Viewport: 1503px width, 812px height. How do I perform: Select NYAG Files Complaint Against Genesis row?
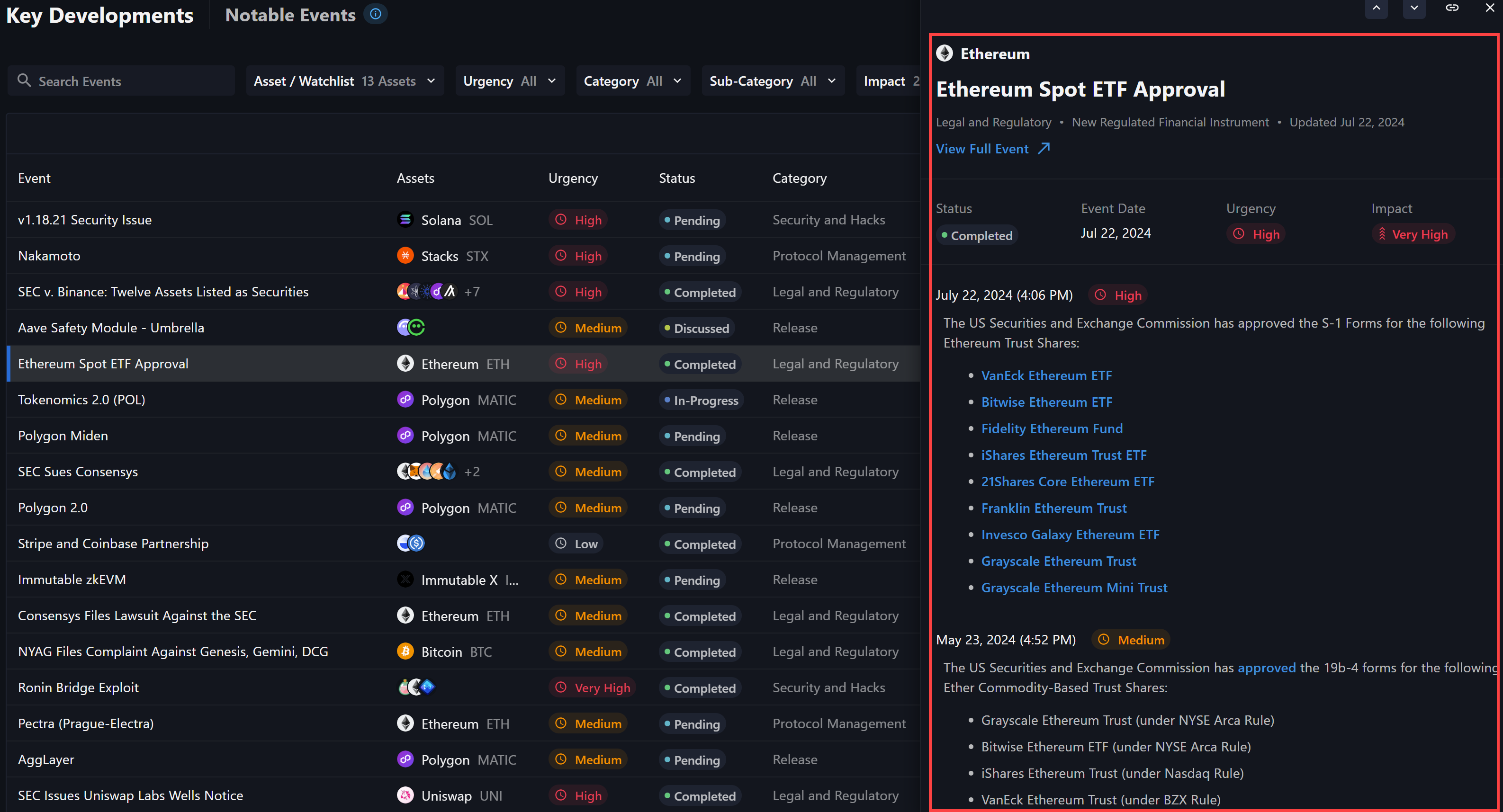coord(463,651)
